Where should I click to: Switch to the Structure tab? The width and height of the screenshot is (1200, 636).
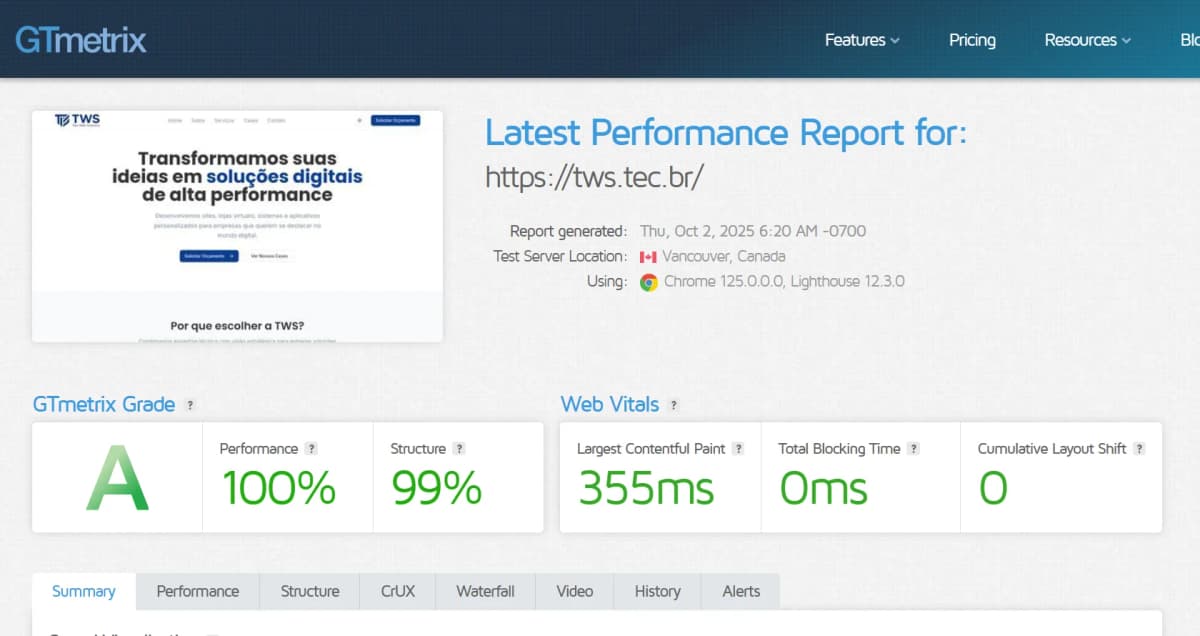click(310, 591)
